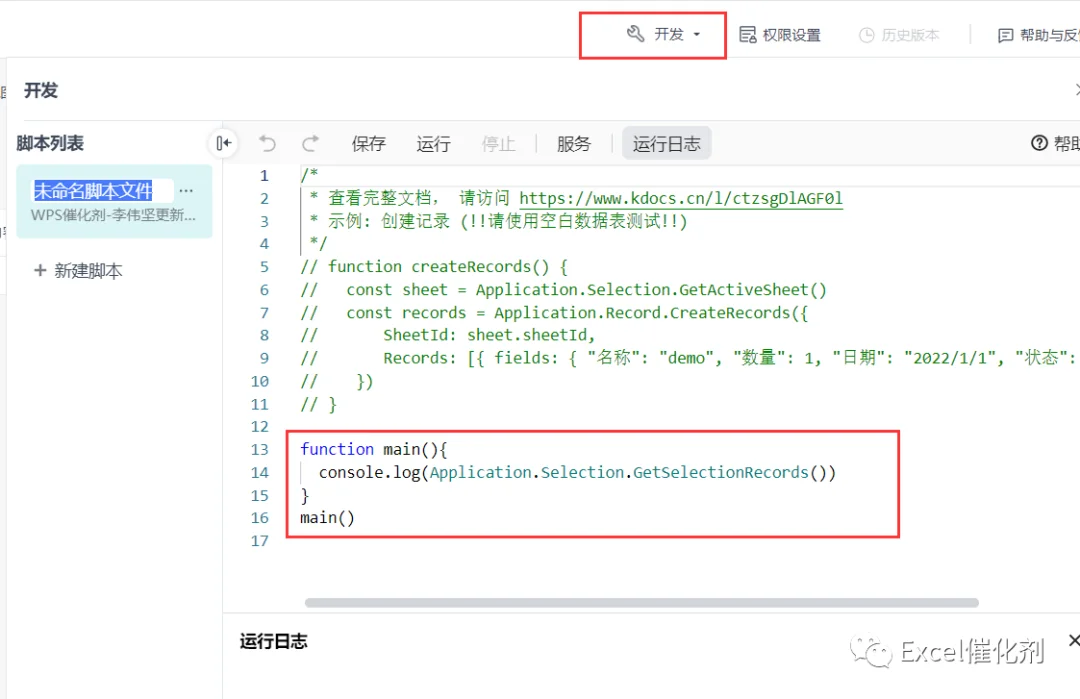
Task: Close the 运行日志 log panel
Action: pyautogui.click(x=1074, y=640)
